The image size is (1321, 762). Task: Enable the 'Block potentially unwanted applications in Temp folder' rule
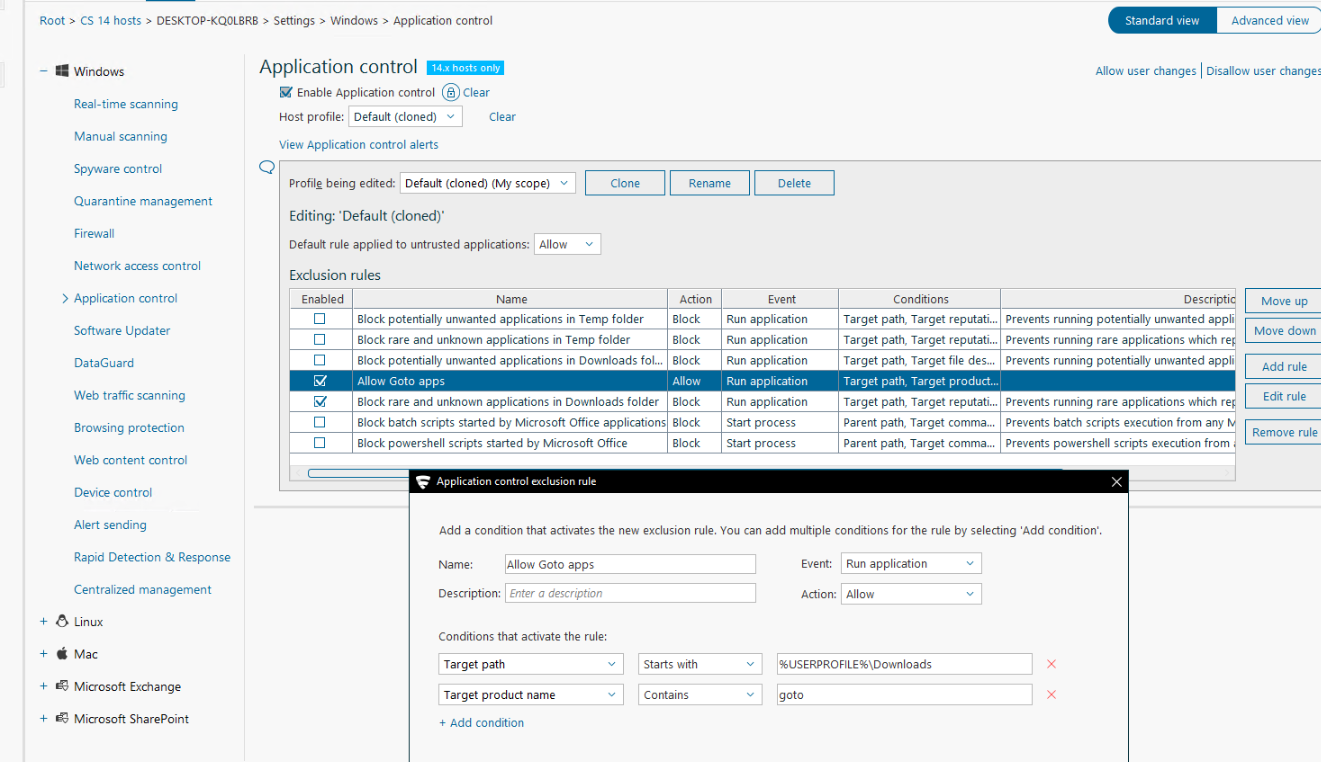pyautogui.click(x=320, y=319)
